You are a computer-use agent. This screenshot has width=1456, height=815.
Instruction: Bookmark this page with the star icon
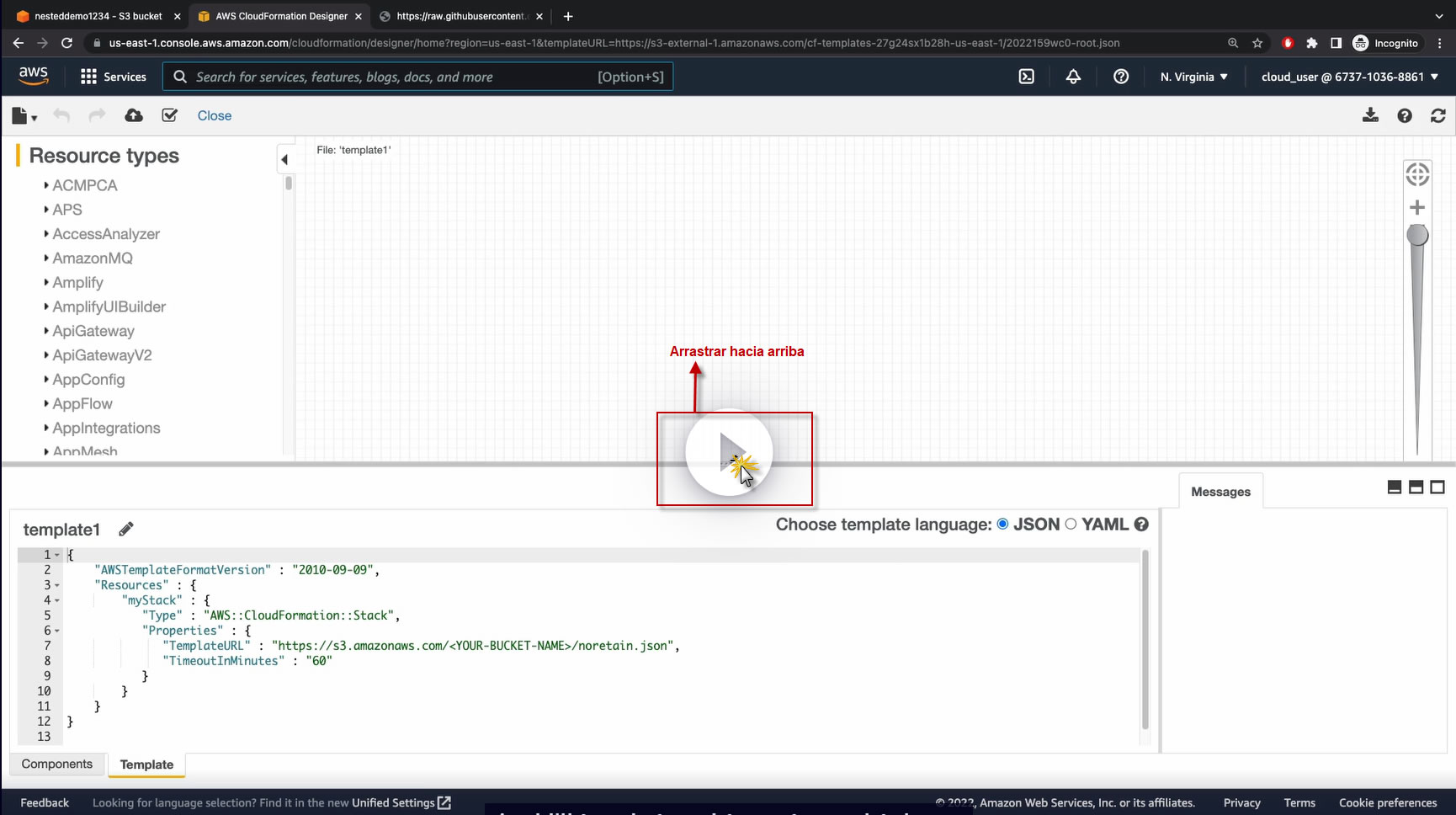(1257, 43)
